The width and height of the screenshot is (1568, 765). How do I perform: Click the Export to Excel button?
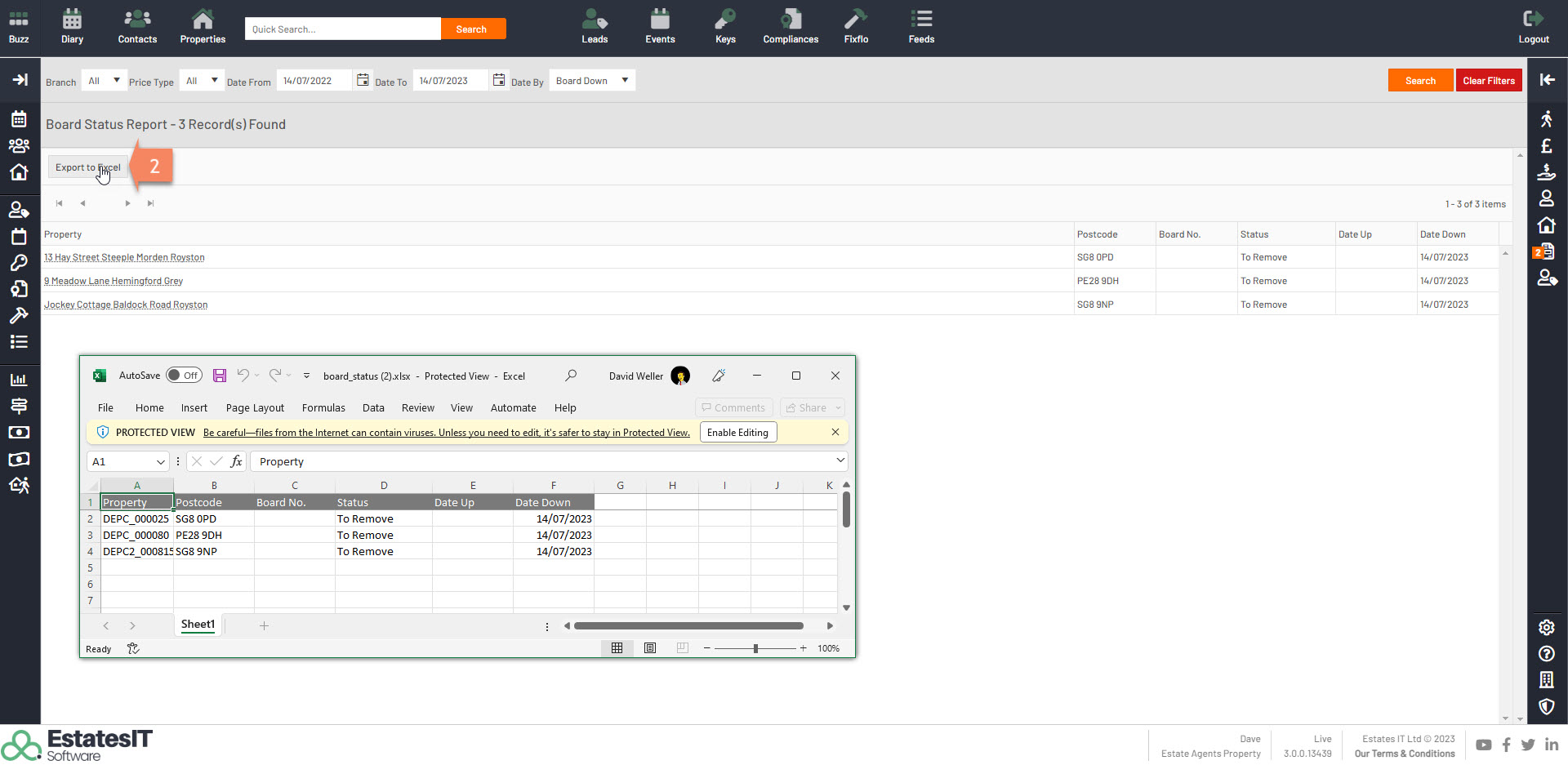(x=87, y=167)
